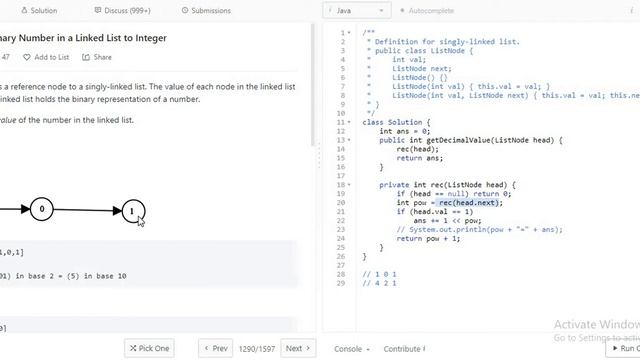Click the Share icon link

tap(97, 57)
